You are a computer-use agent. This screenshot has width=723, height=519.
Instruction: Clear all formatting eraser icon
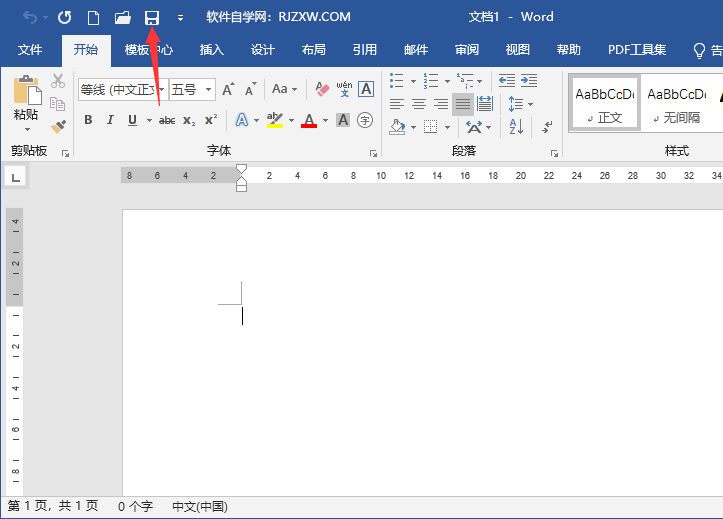coord(322,88)
